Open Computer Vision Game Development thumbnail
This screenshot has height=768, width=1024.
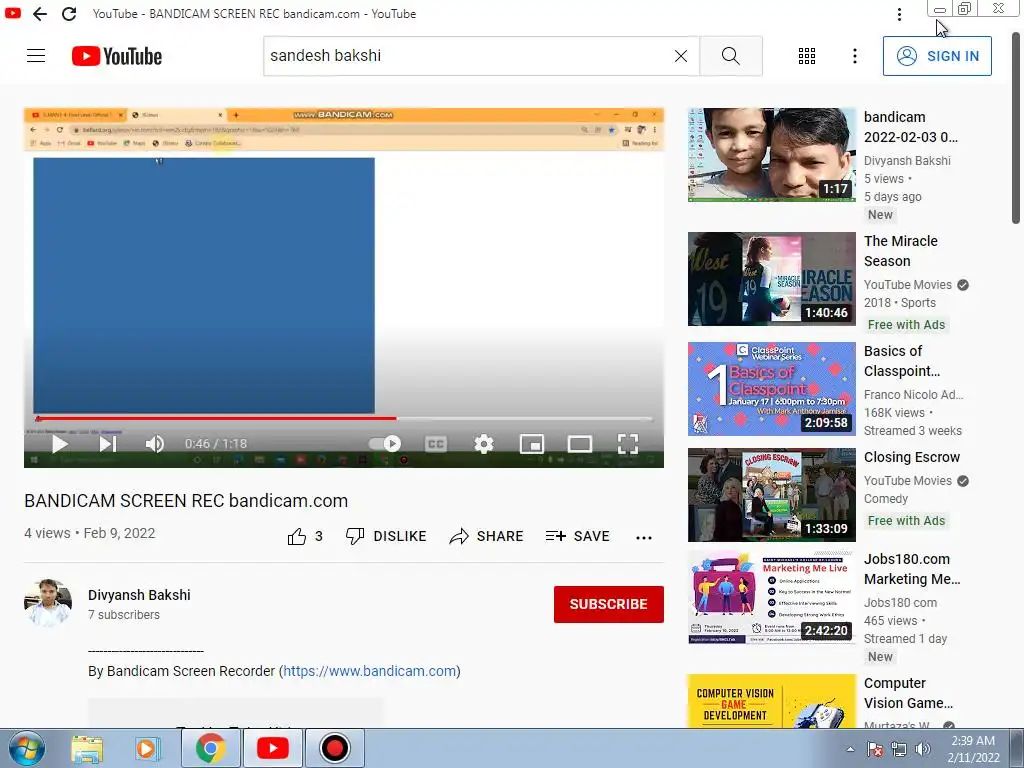pos(771,701)
